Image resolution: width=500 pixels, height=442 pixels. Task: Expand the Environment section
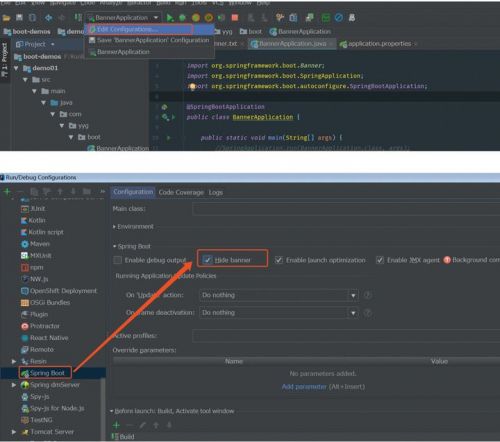tap(114, 227)
